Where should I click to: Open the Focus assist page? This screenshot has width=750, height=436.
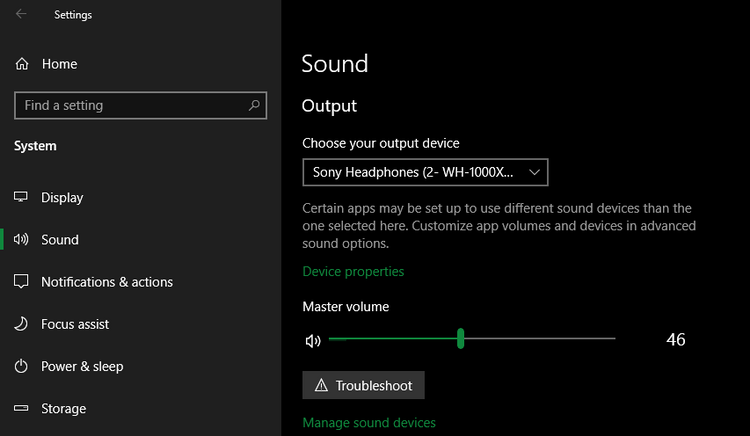coord(75,324)
